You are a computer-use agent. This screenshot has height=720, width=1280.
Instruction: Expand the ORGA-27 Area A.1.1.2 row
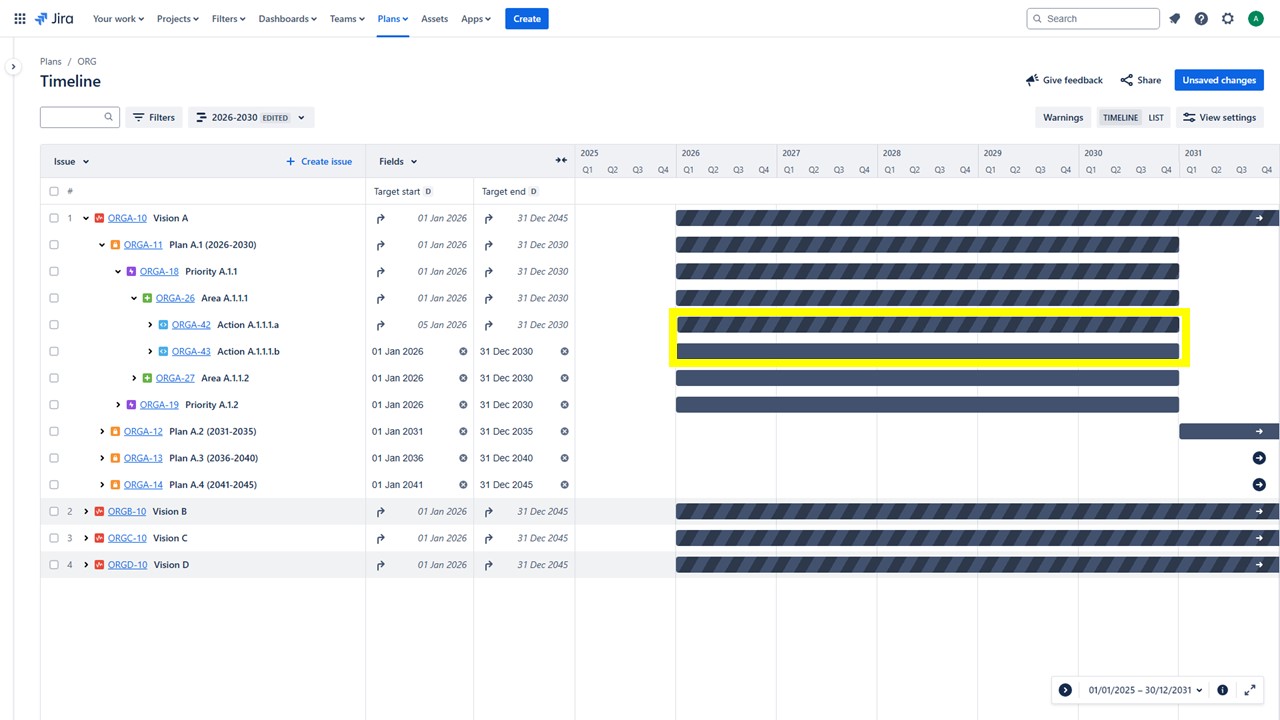[134, 378]
